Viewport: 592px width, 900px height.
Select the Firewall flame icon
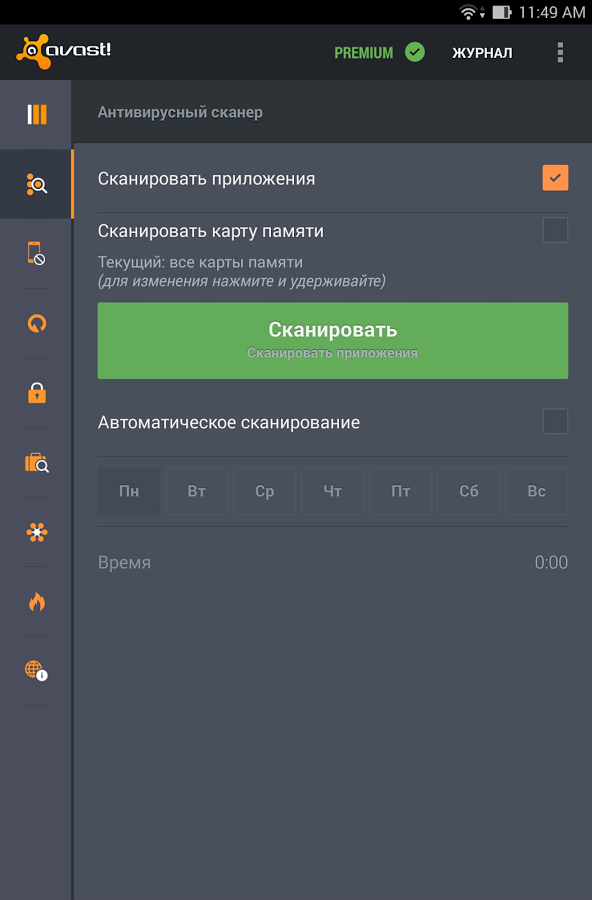36,601
